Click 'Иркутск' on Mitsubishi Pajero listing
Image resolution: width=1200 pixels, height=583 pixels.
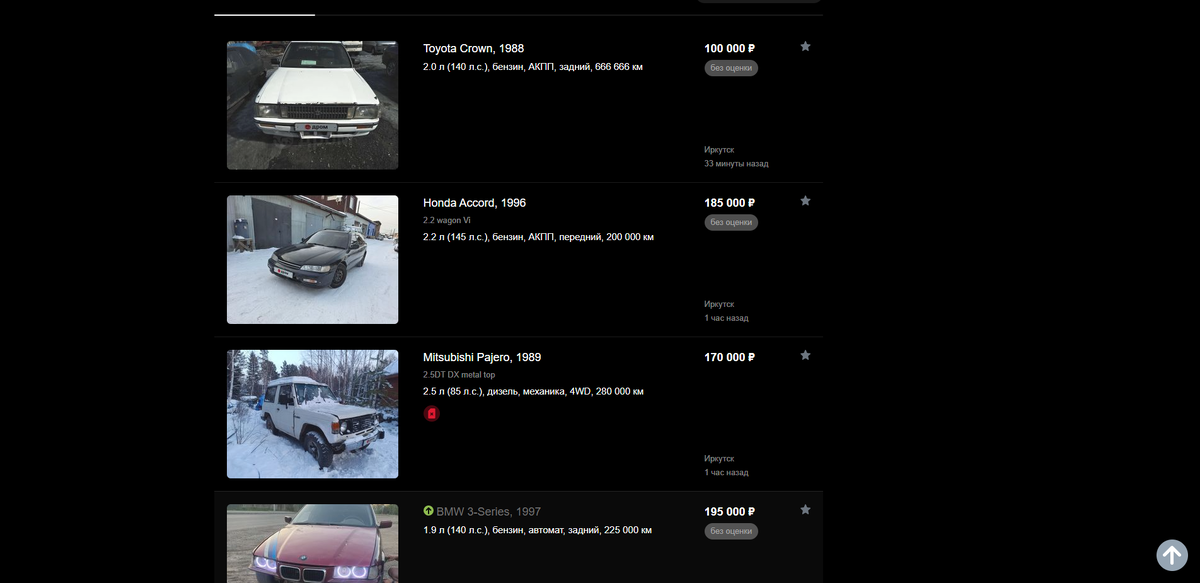719,458
